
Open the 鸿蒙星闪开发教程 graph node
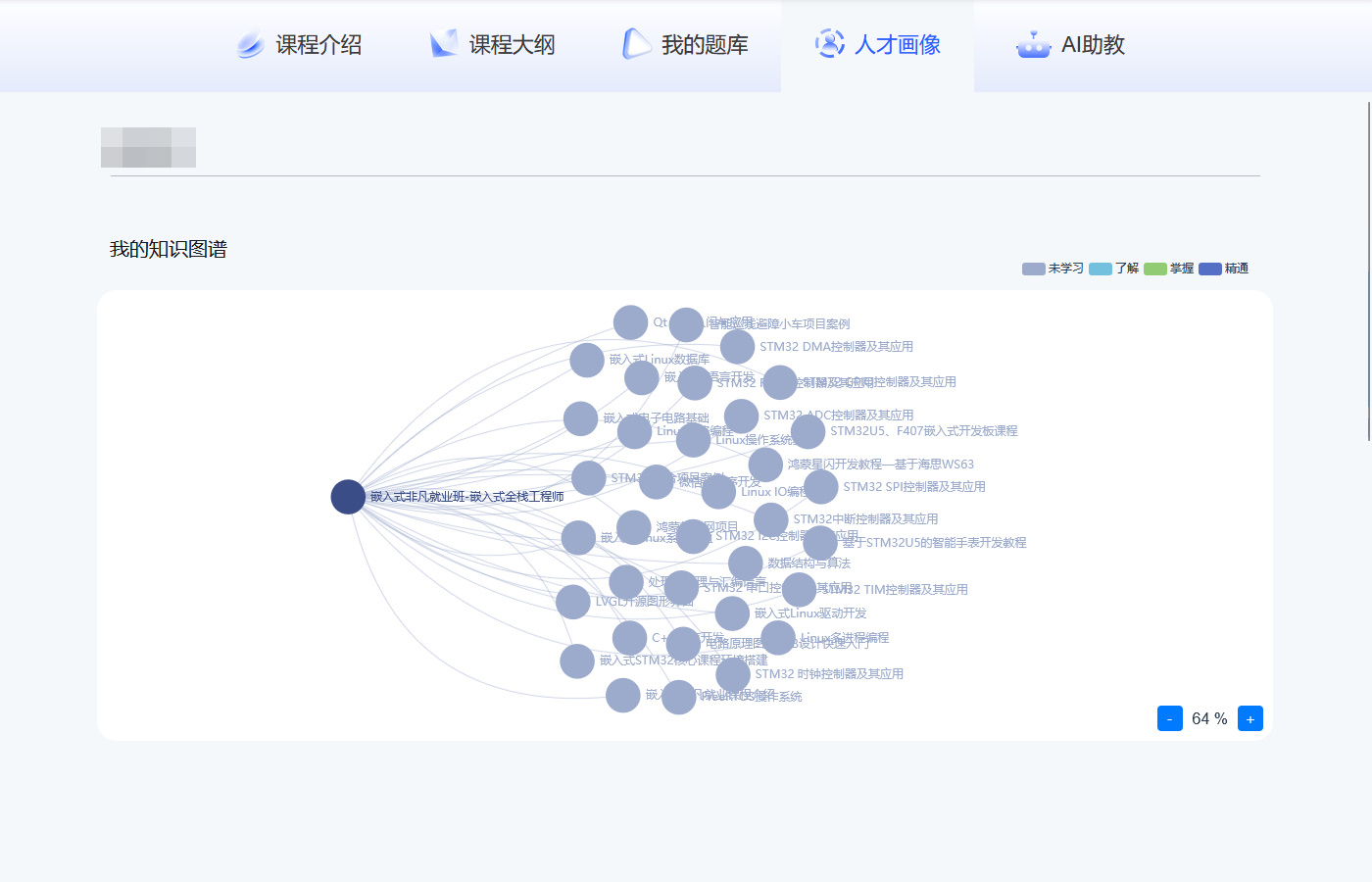[765, 465]
